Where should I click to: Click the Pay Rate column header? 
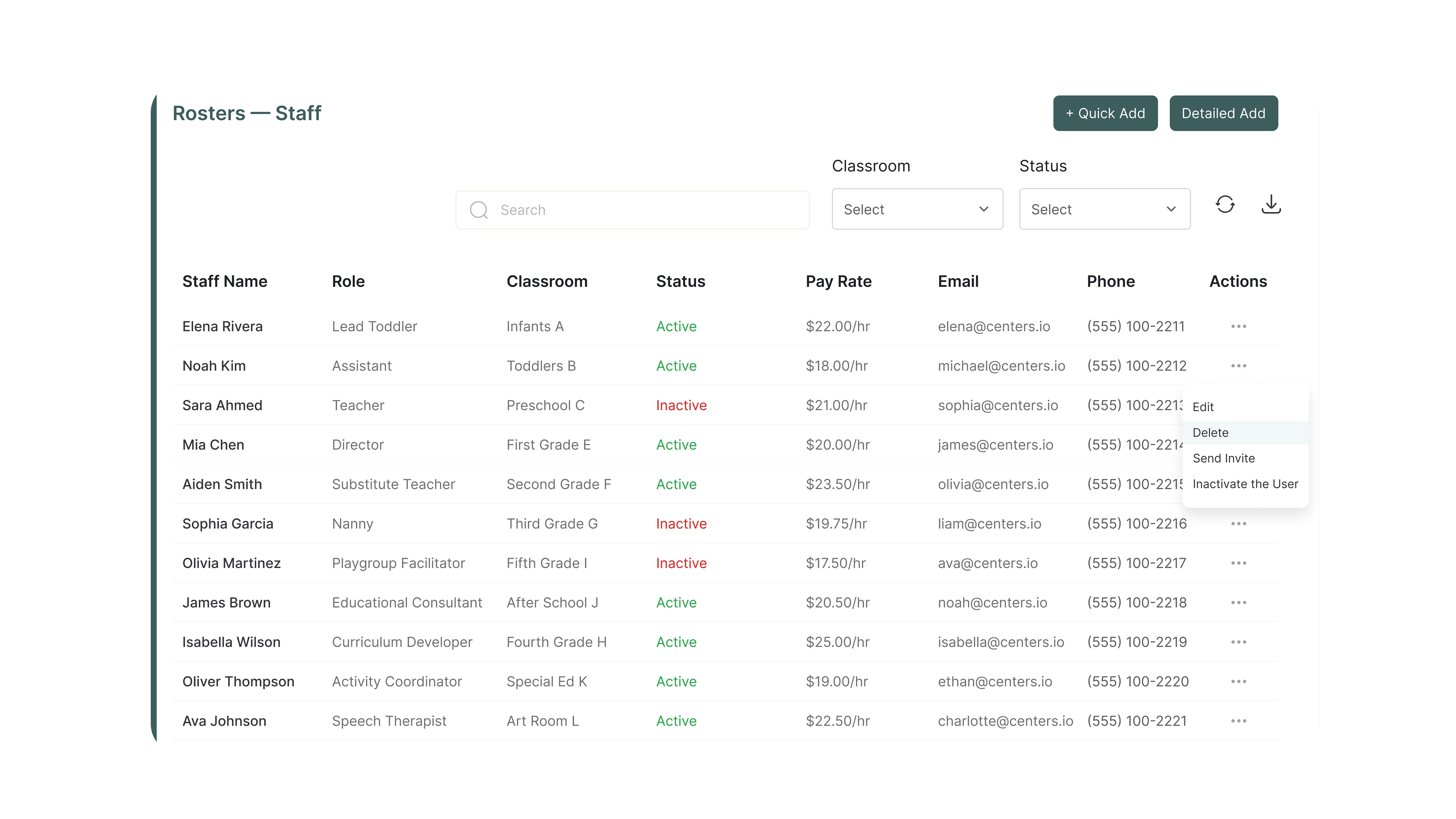click(839, 282)
